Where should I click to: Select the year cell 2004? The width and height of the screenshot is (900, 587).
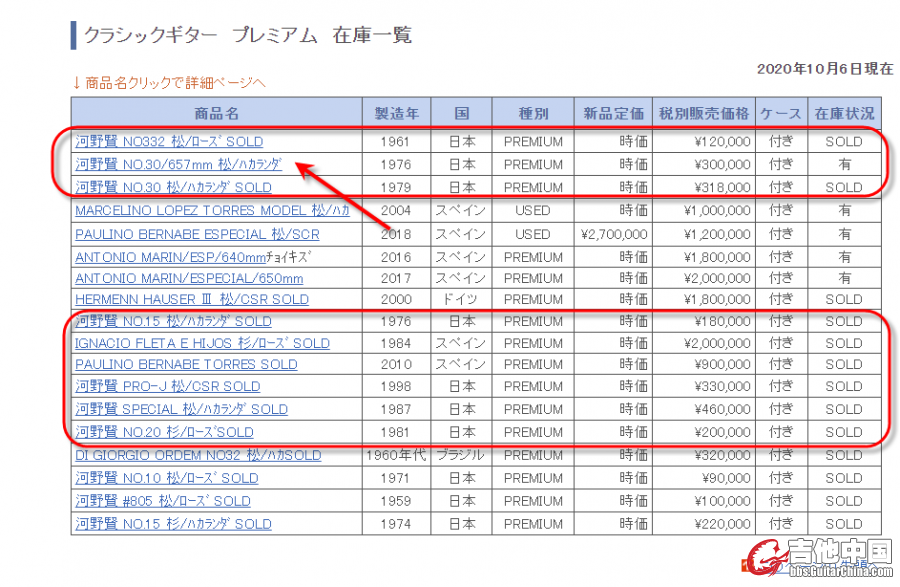pyautogui.click(x=395, y=211)
